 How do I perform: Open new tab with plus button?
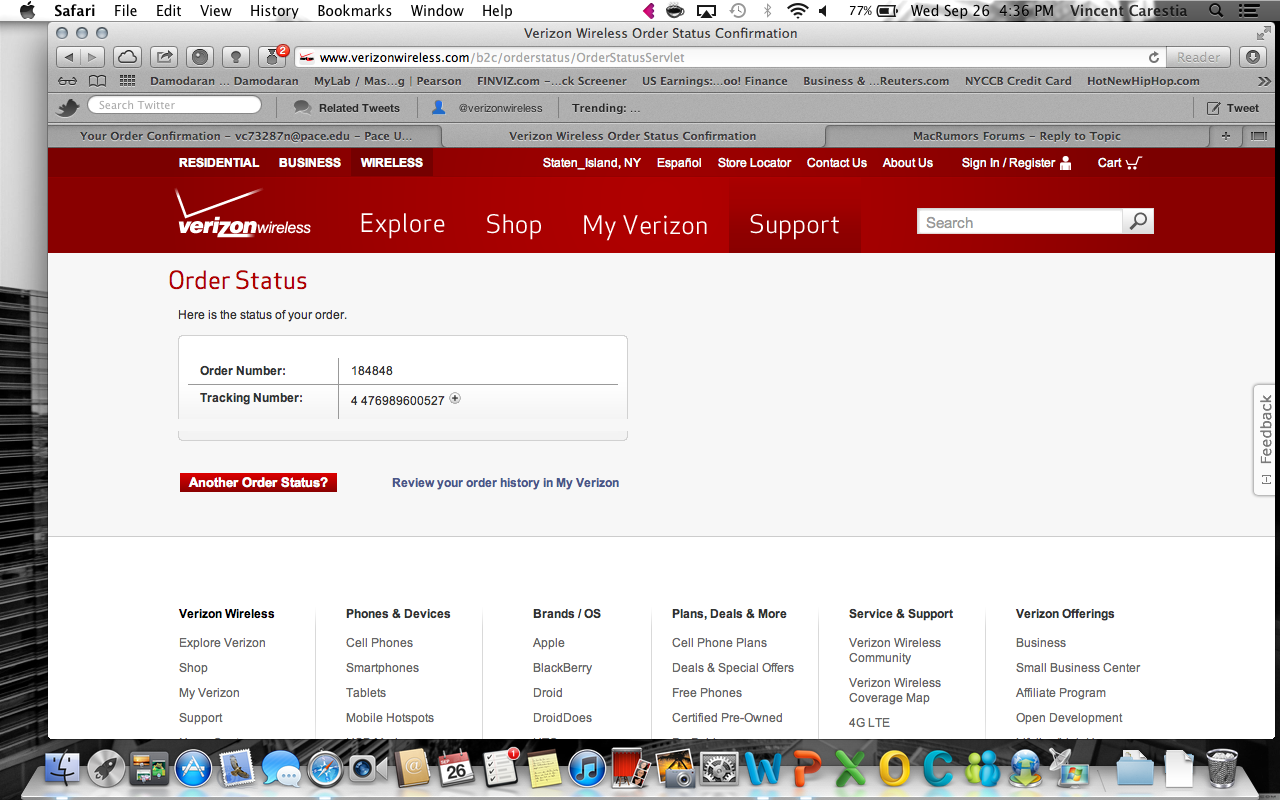coord(1225,135)
